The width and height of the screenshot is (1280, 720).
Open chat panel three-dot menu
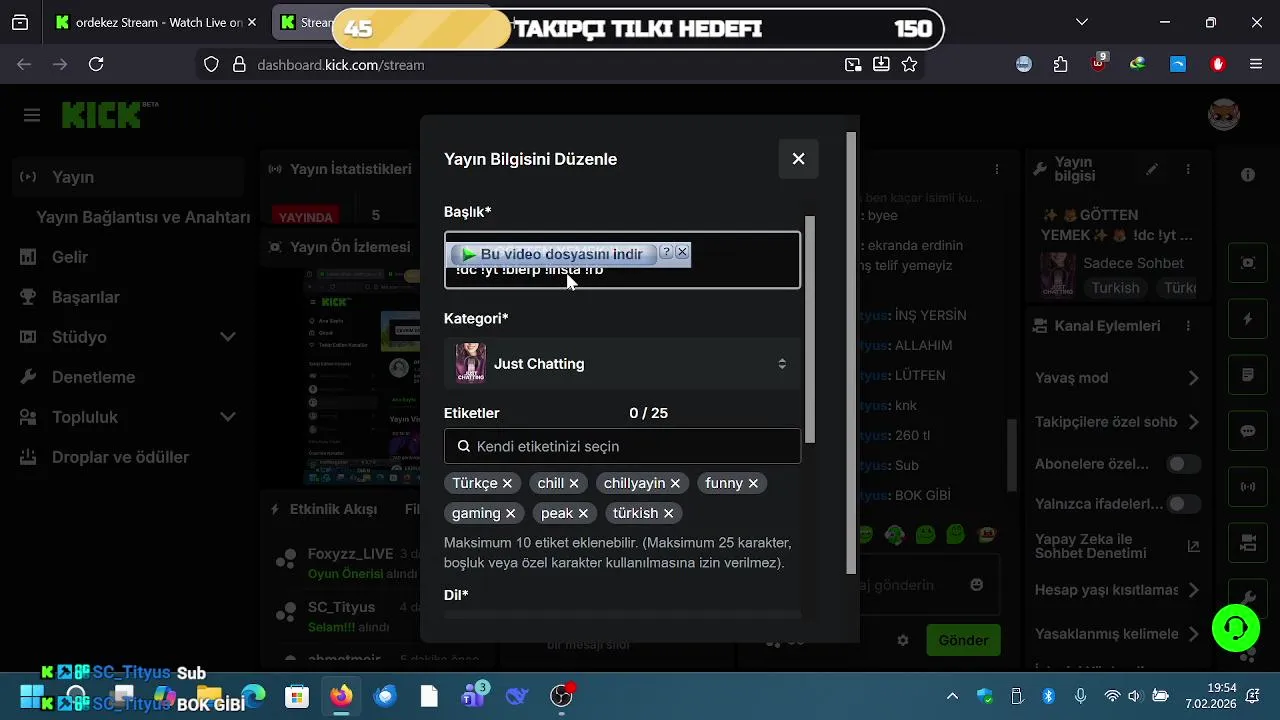pos(997,169)
